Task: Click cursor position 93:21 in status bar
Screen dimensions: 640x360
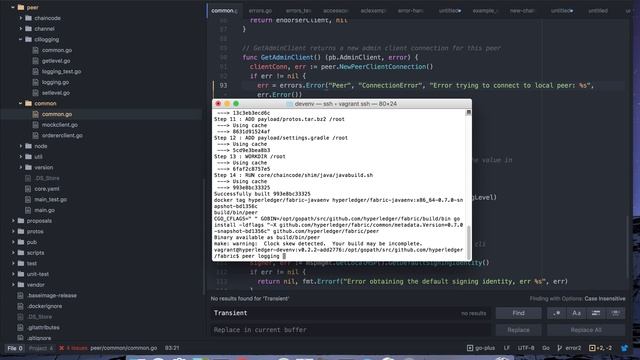Action: point(172,348)
